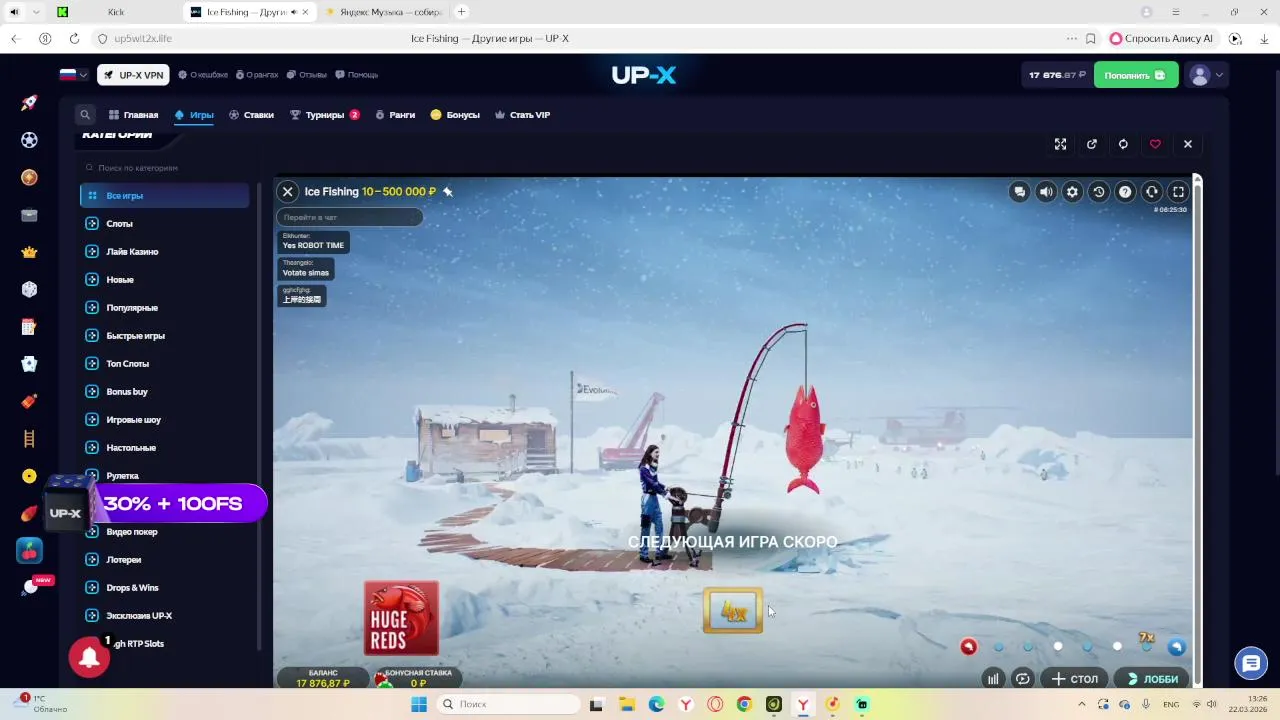
Task: Open the user profile avatar dropdown
Action: pyautogui.click(x=1206, y=75)
